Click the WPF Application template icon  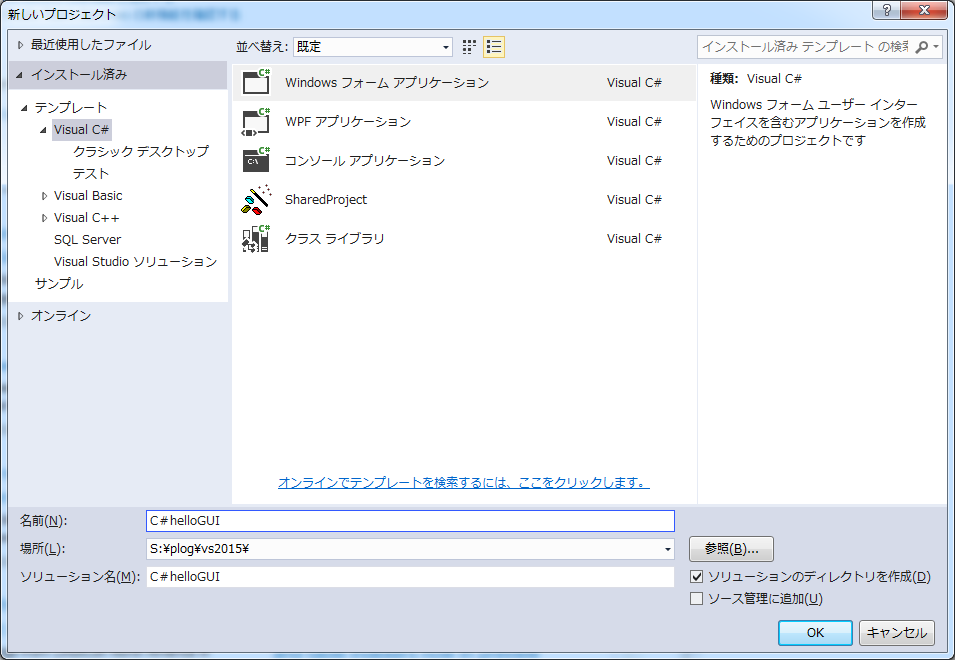point(256,121)
